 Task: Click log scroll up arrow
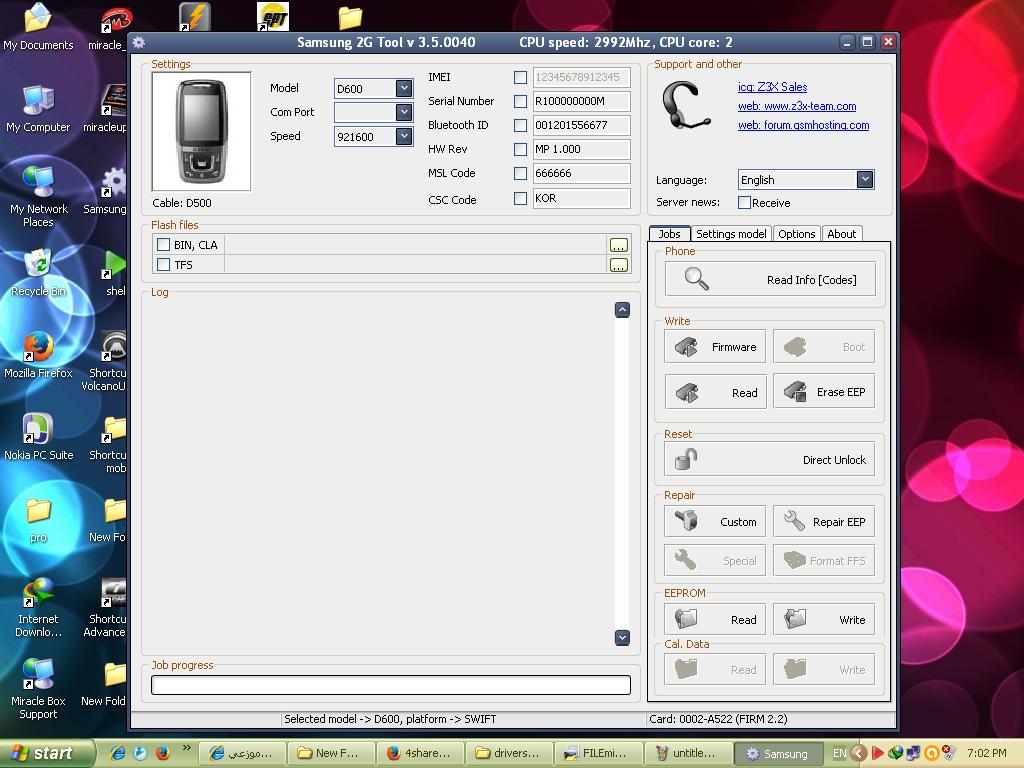[622, 309]
